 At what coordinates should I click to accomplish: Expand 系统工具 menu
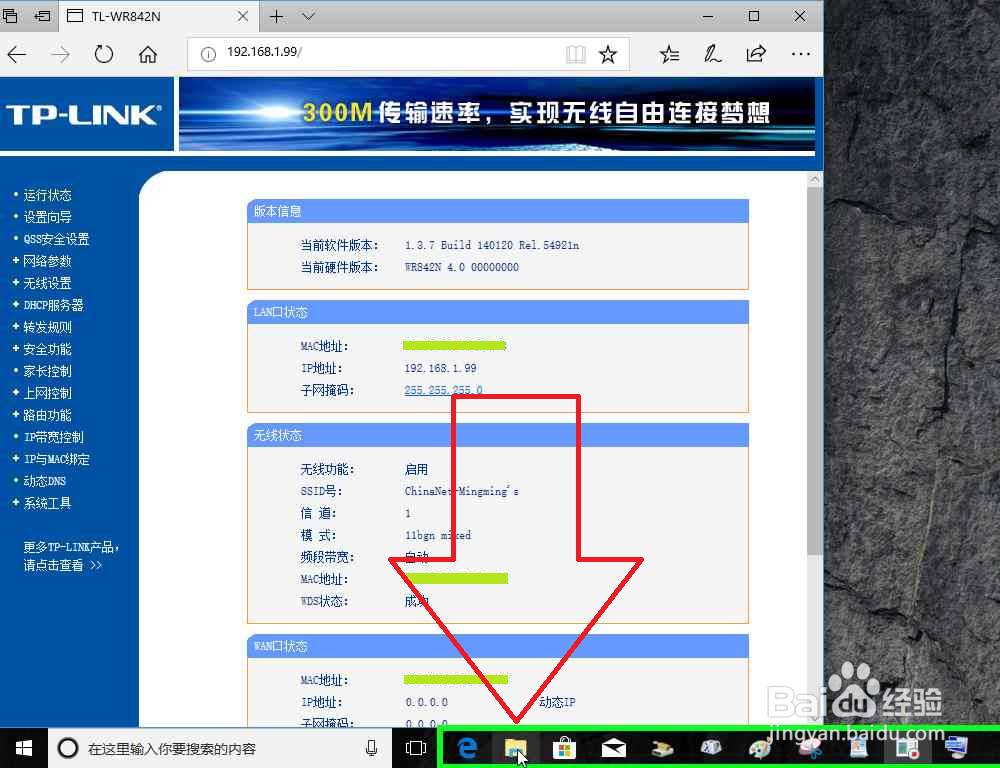[x=47, y=503]
